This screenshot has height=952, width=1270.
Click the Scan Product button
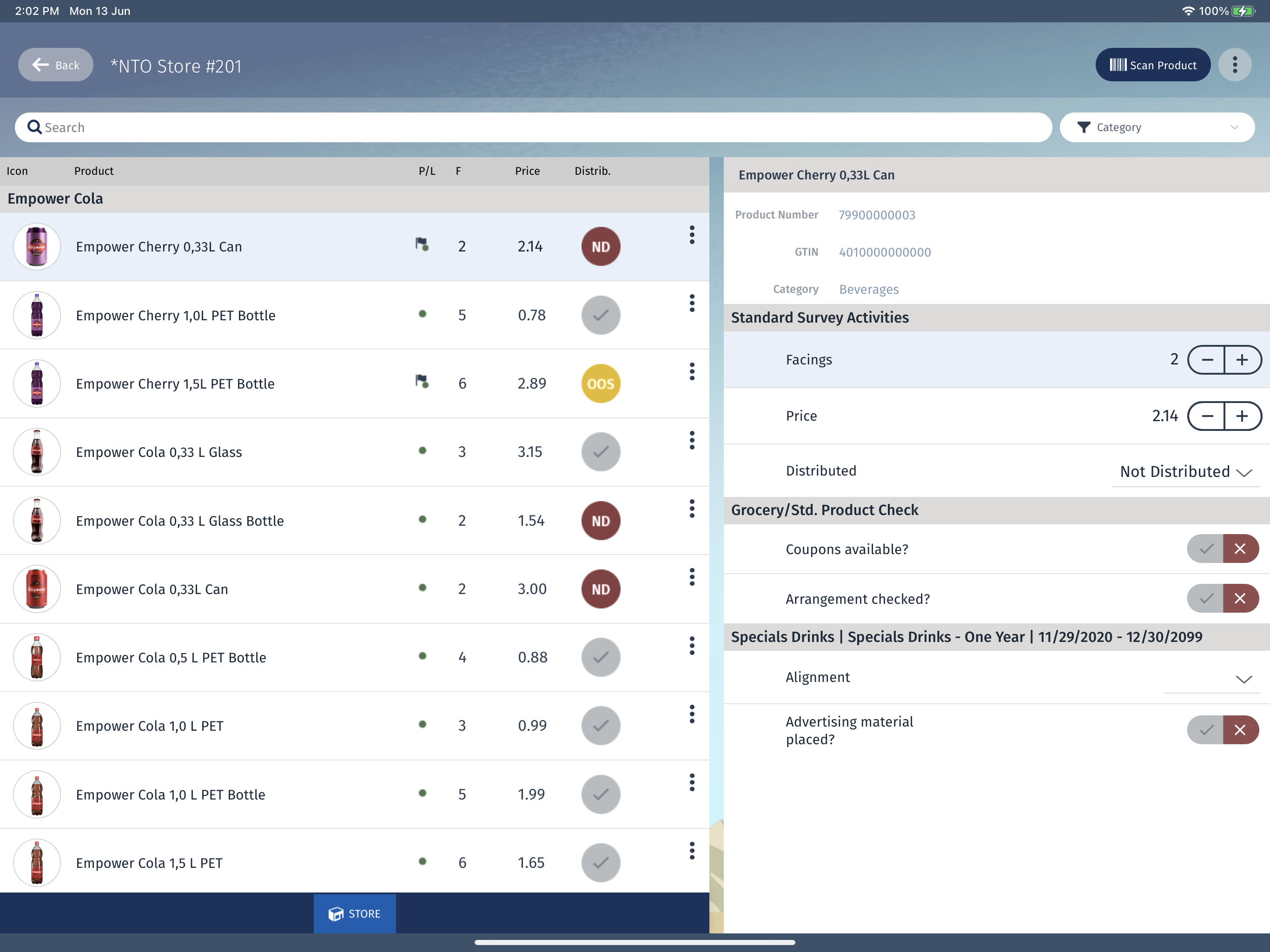[x=1152, y=65]
